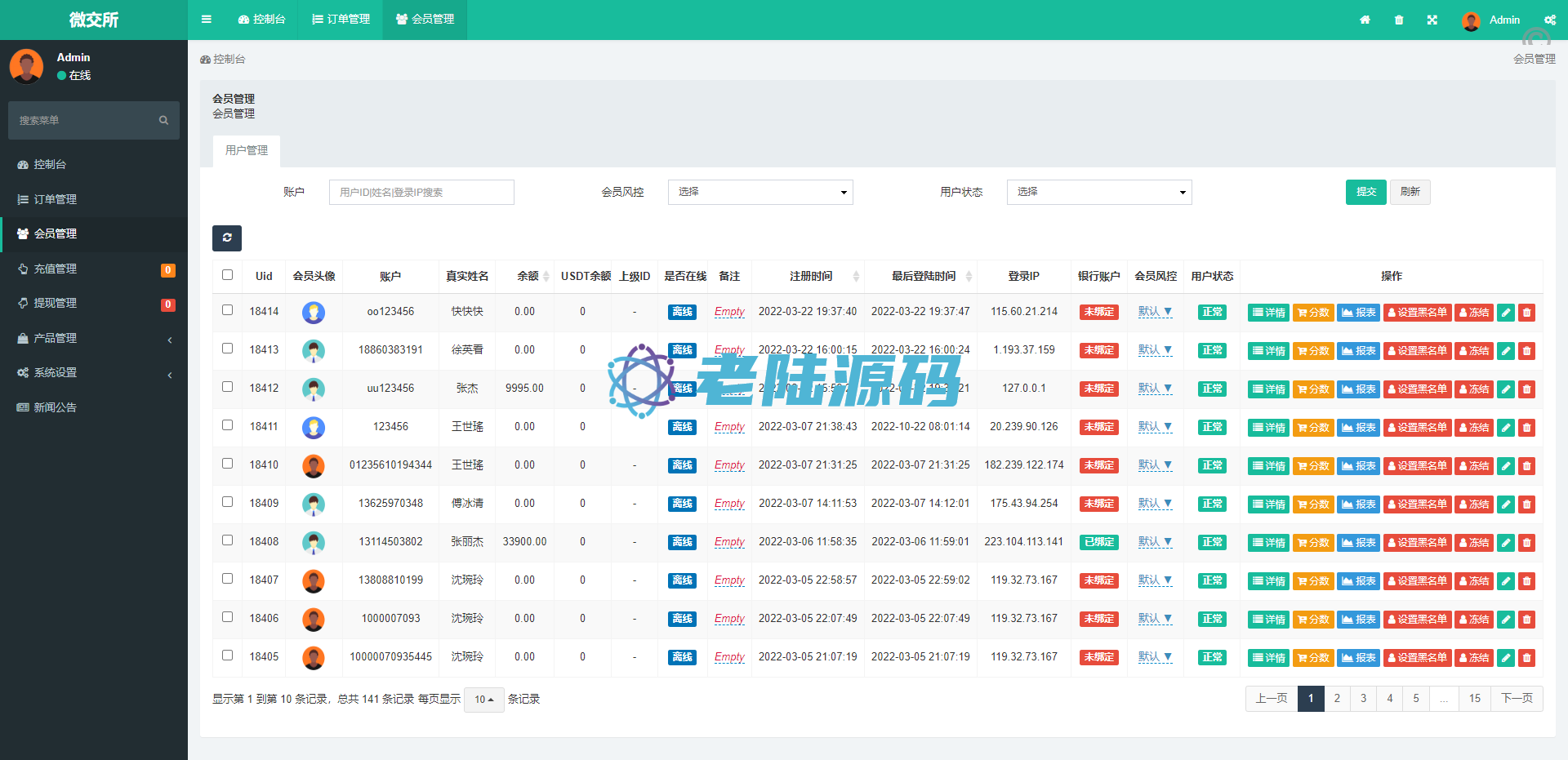Click green edit pencil for user 18414
Screen dimensions: 1568x760
[1506, 313]
